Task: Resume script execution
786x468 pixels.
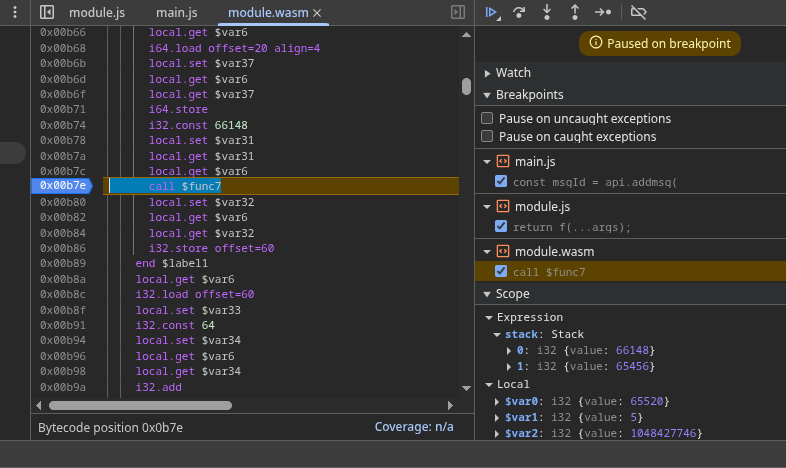Action: [x=492, y=13]
